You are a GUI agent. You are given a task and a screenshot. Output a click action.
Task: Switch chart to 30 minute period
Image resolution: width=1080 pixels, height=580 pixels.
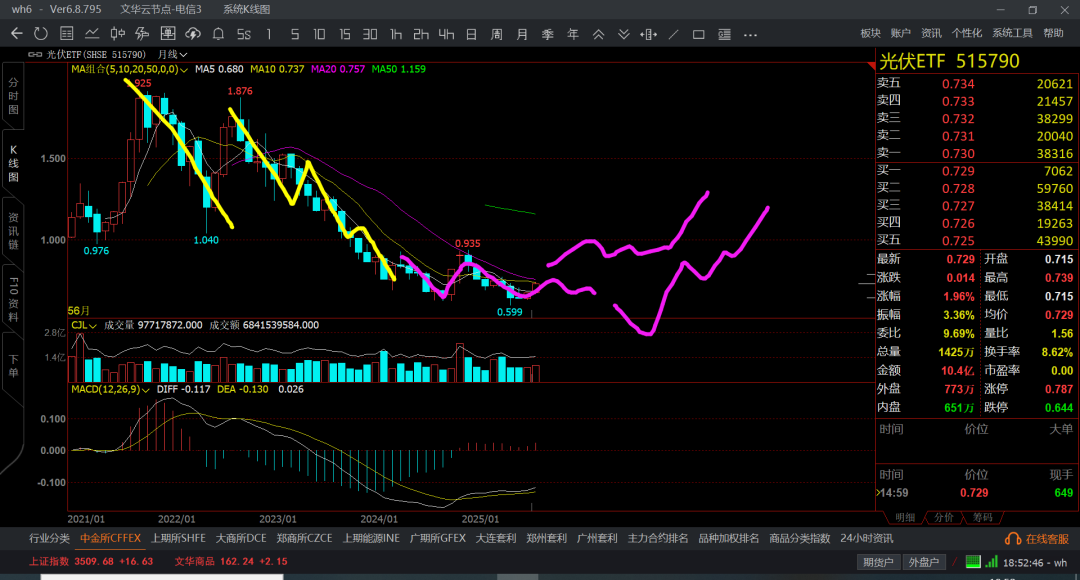tap(370, 34)
